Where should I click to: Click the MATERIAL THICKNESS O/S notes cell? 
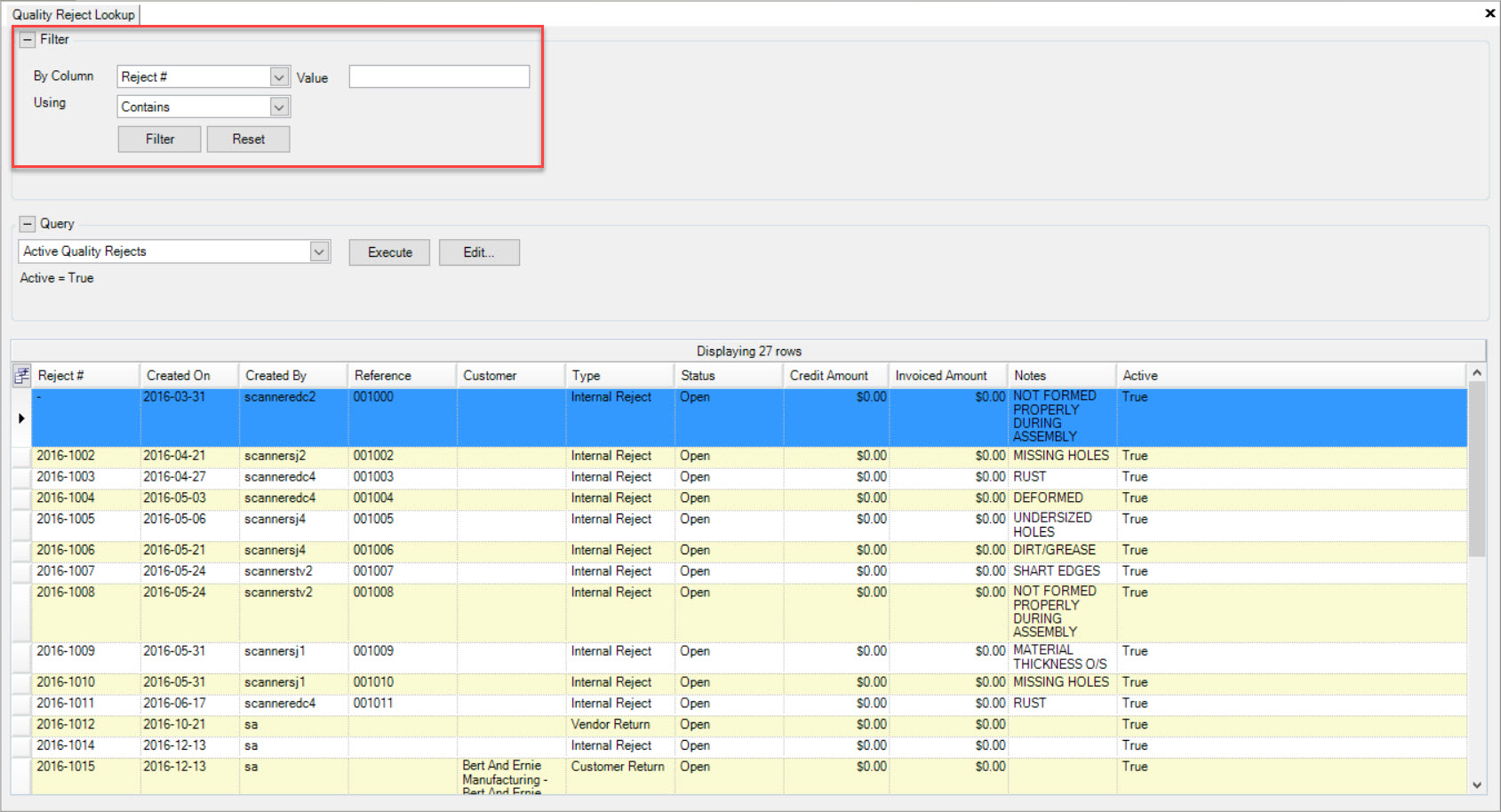coord(1062,658)
